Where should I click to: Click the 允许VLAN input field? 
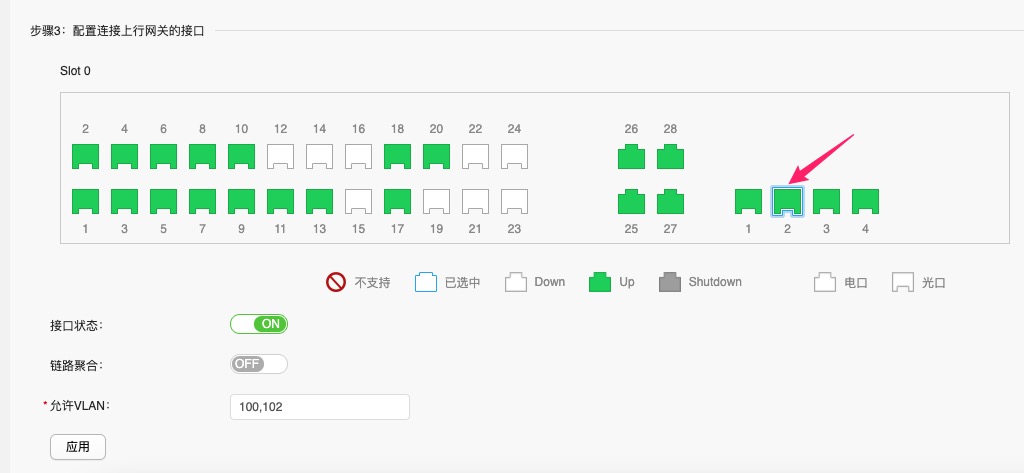pos(320,407)
